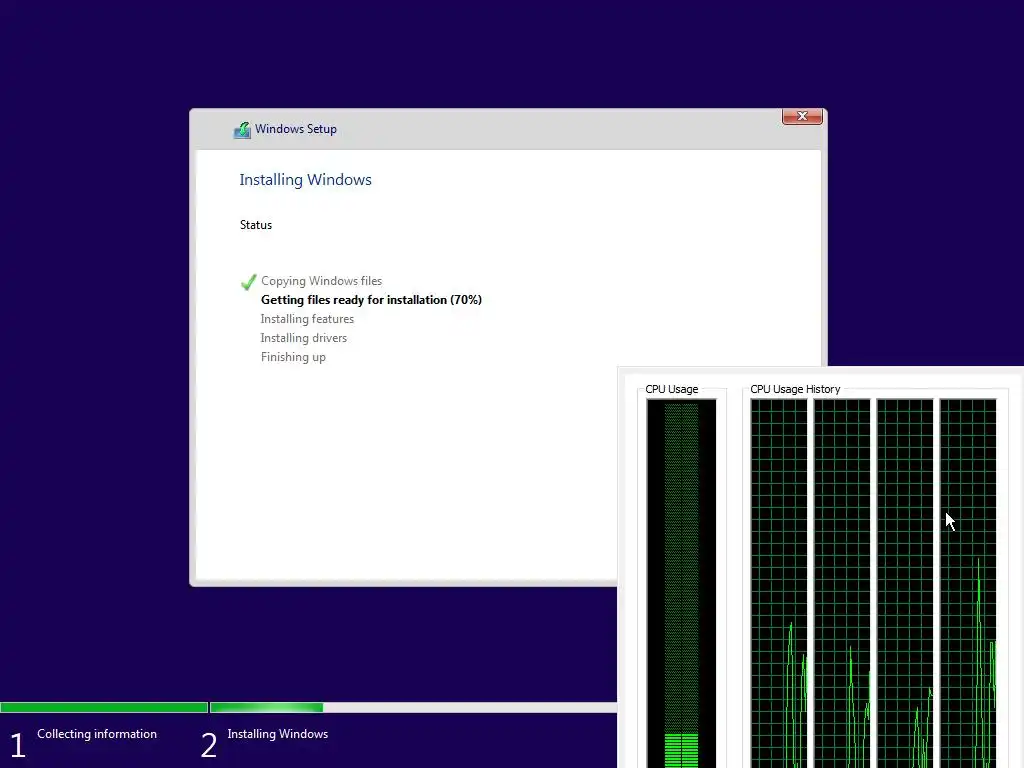Select the 'Copying Windows files' status line
This screenshot has height=768, width=1024.
[x=321, y=281]
